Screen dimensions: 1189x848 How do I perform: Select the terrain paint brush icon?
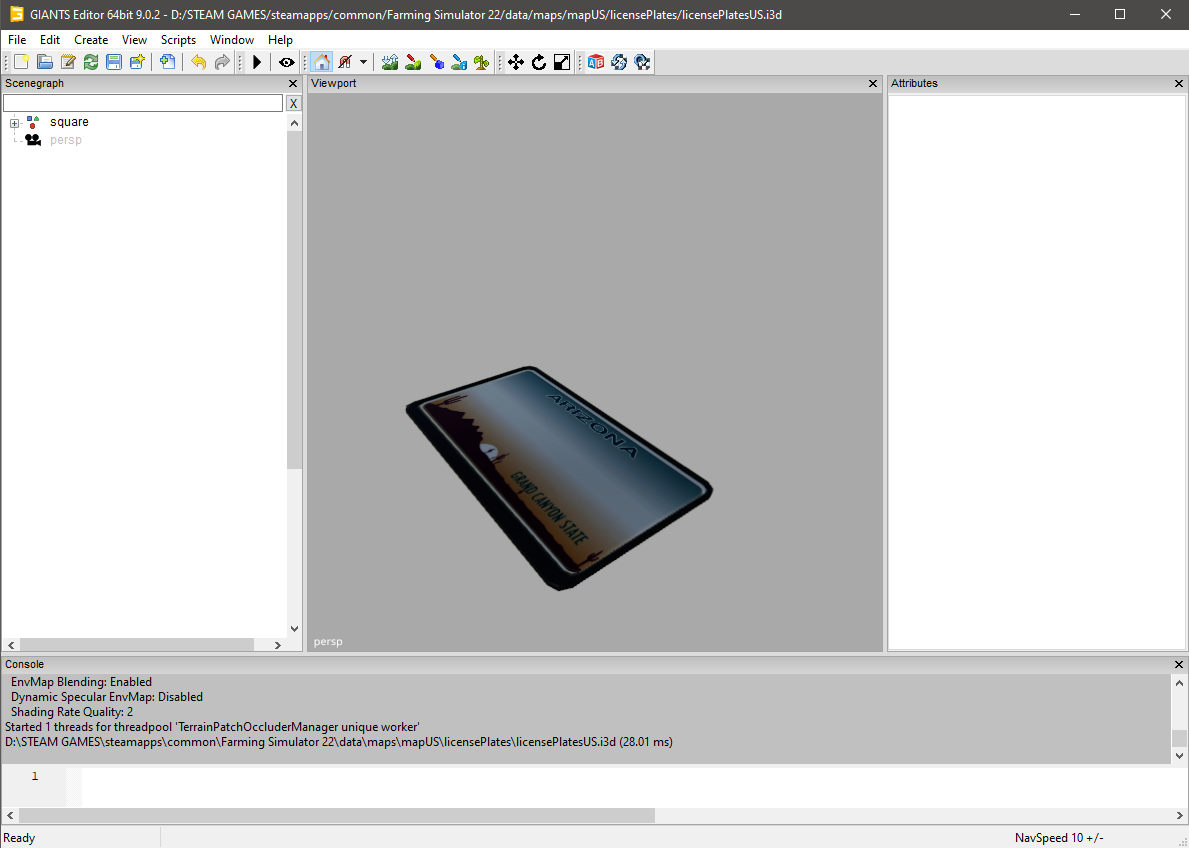pyautogui.click(x=413, y=62)
